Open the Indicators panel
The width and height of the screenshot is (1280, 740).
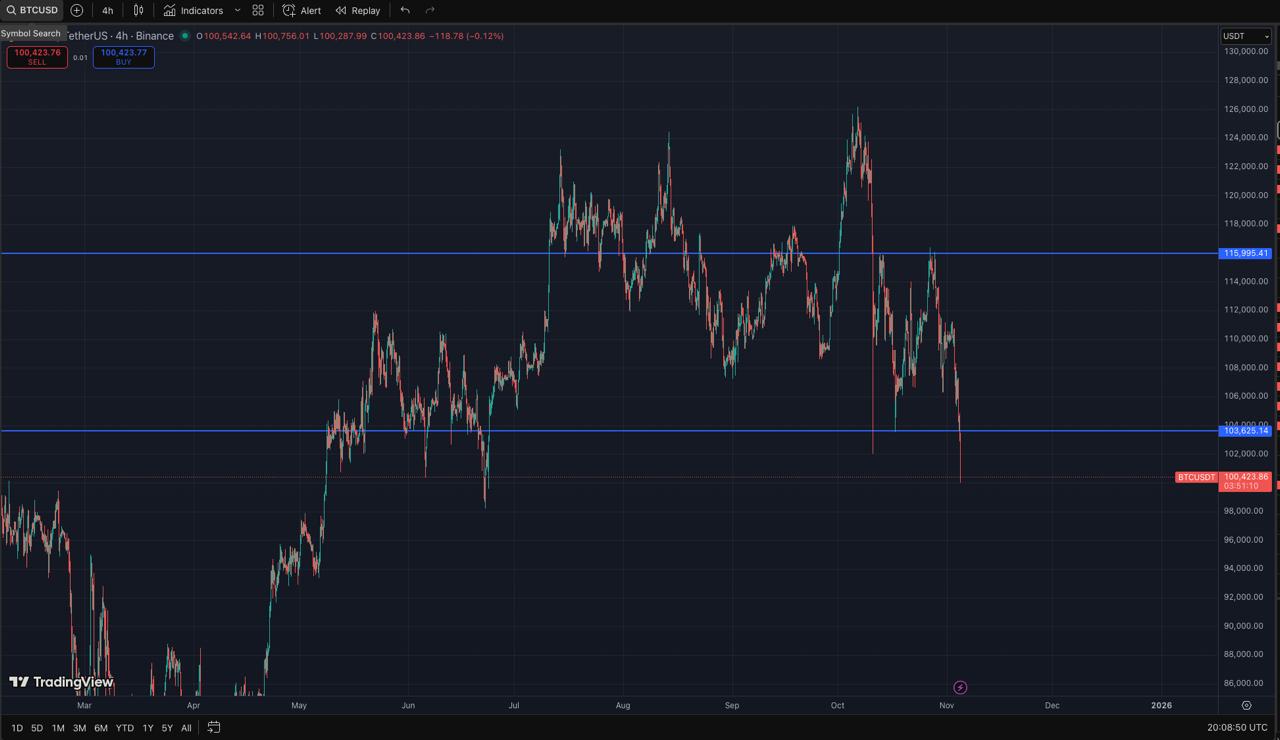click(x=193, y=10)
